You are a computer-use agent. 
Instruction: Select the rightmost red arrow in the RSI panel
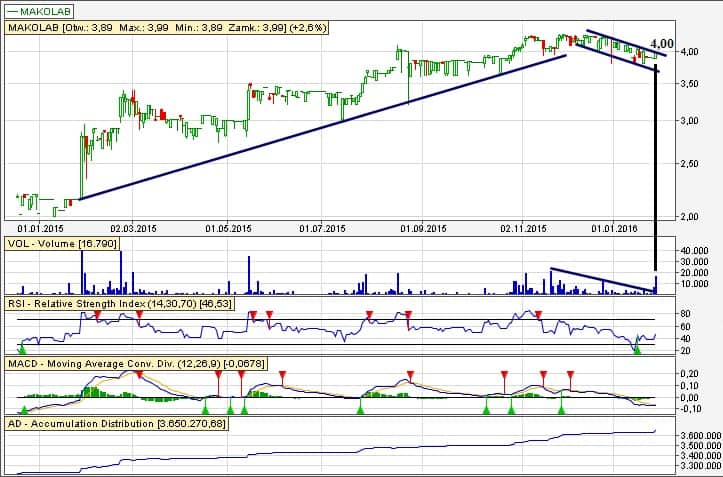[538, 316]
